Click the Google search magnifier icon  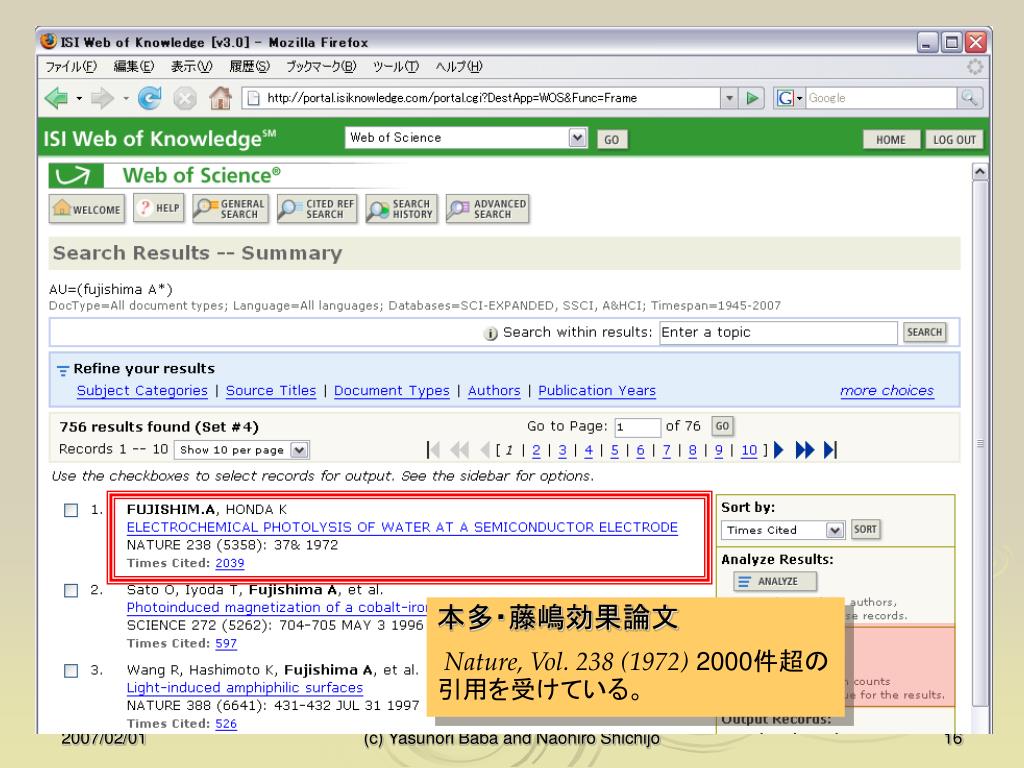[970, 98]
